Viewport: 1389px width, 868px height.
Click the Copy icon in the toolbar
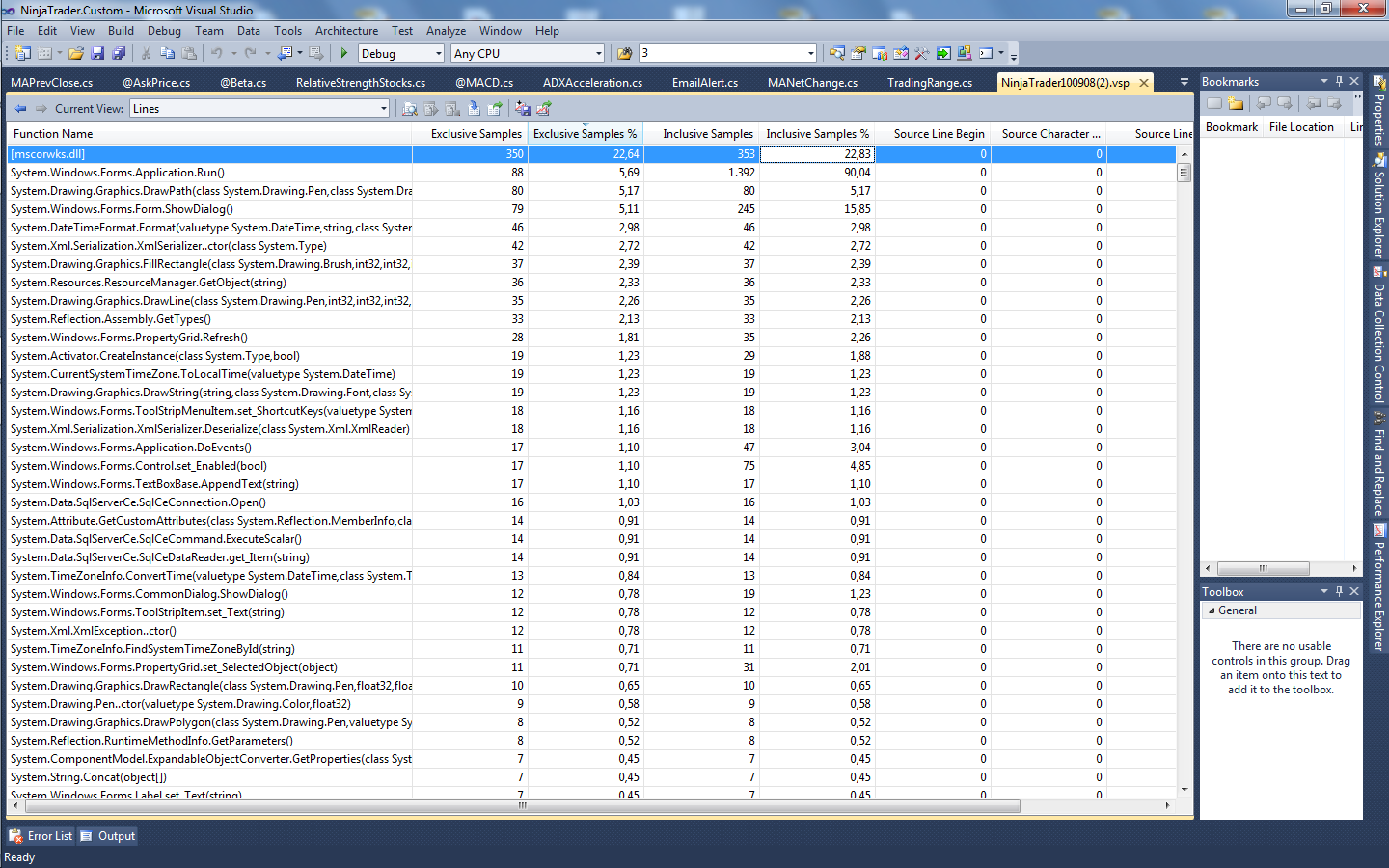click(167, 54)
